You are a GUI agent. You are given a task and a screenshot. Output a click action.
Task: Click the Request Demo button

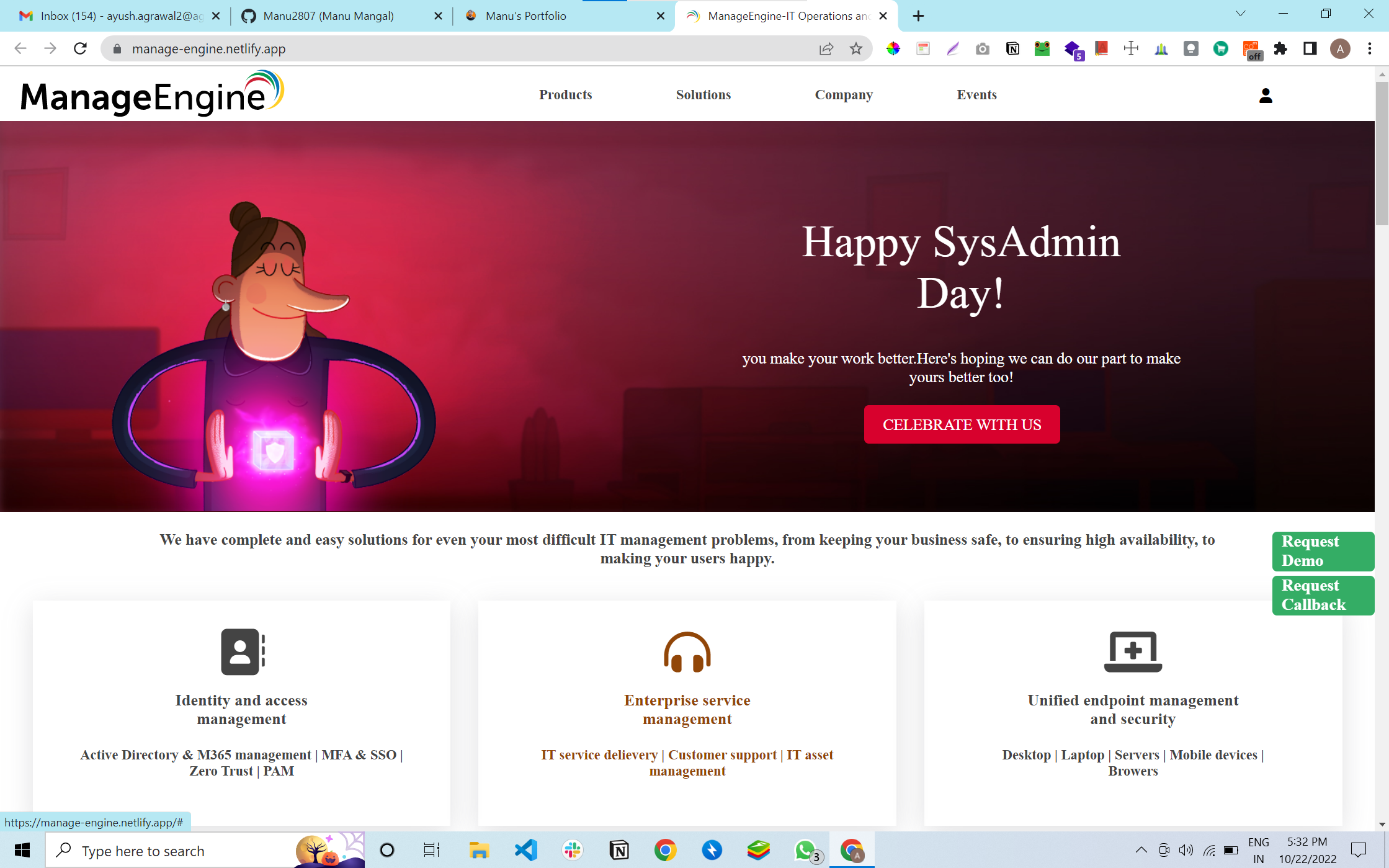[1323, 551]
